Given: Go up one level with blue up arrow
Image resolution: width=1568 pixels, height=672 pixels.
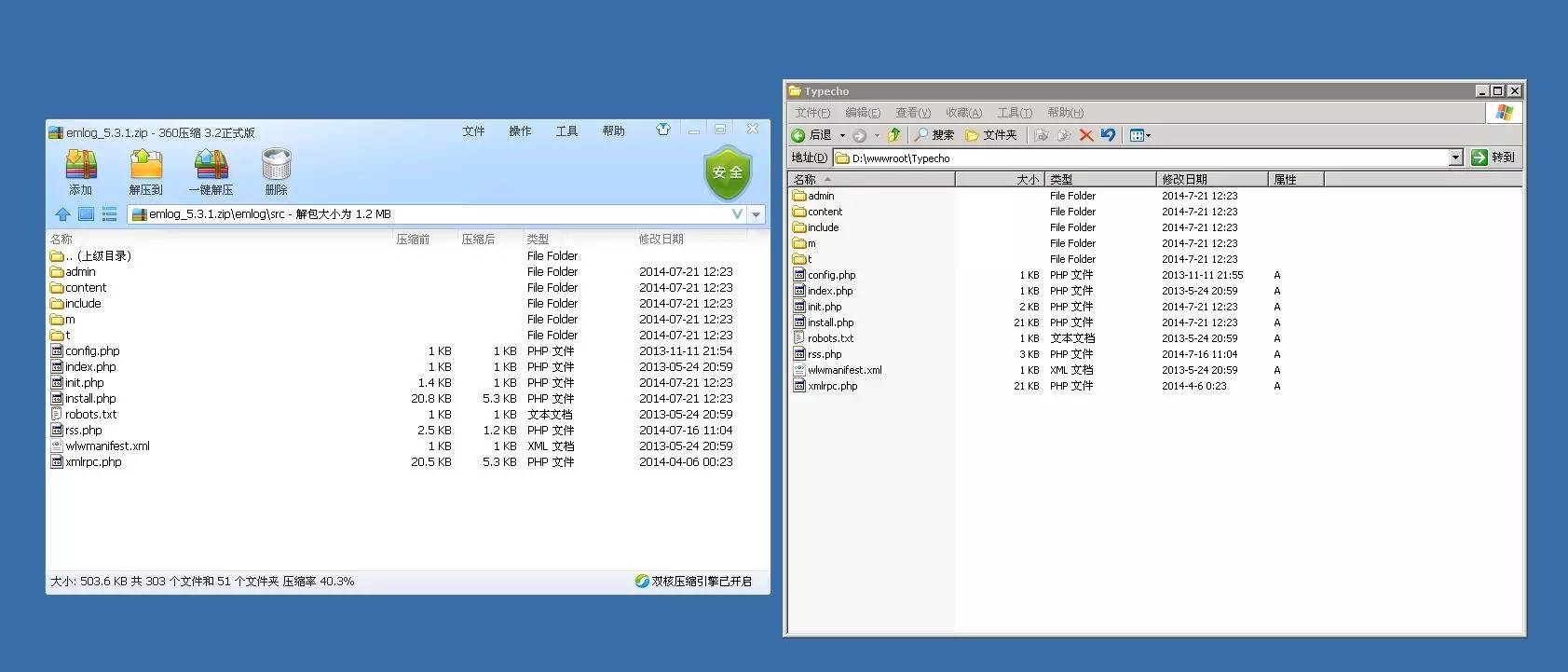Looking at the screenshot, I should (62, 214).
